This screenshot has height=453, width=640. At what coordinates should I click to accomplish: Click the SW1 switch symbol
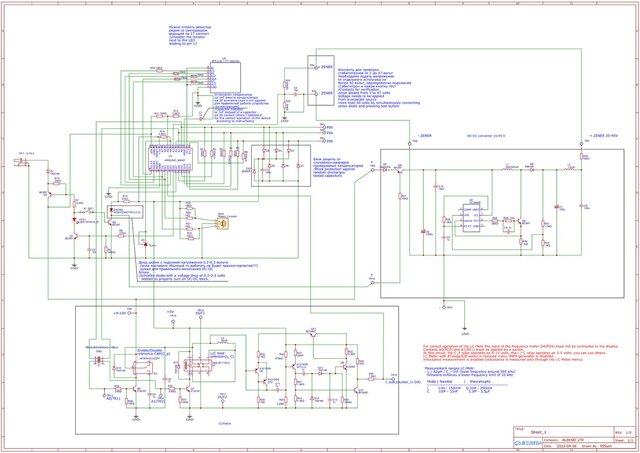[x=86, y=212]
